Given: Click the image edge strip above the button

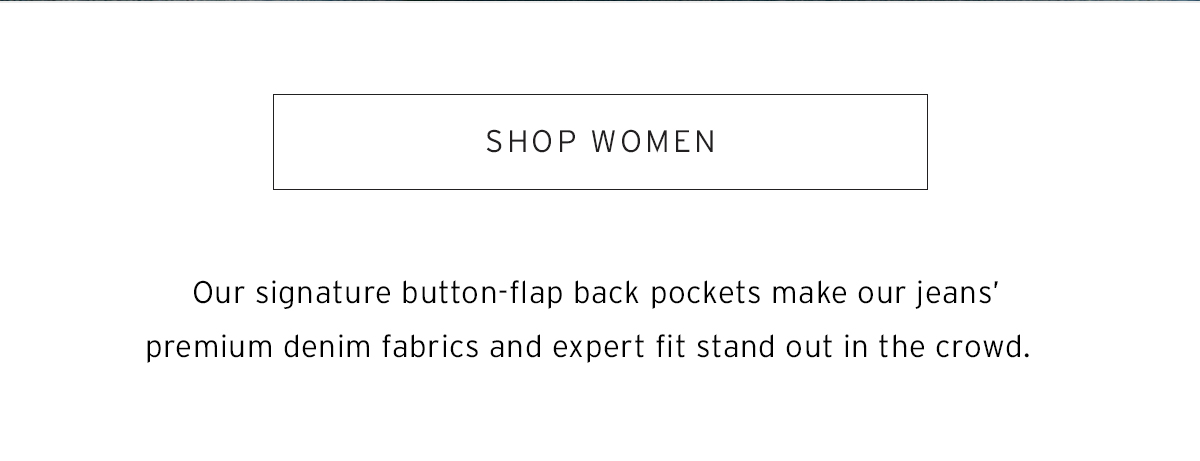Looking at the screenshot, I should pyautogui.click(x=600, y=2).
